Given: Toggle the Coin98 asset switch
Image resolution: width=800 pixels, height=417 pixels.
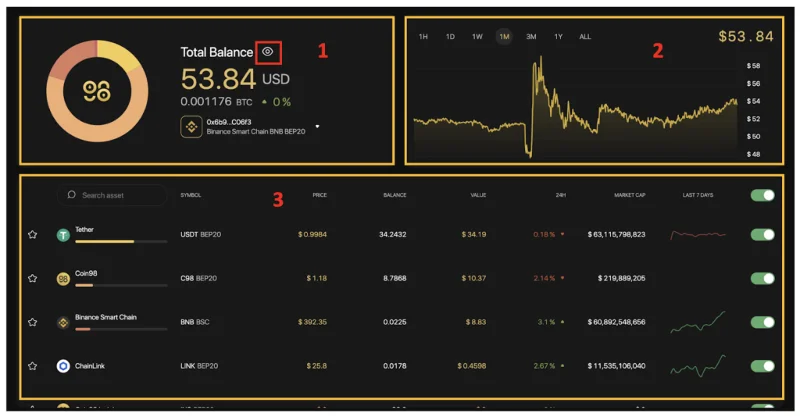Looking at the screenshot, I should [x=762, y=278].
